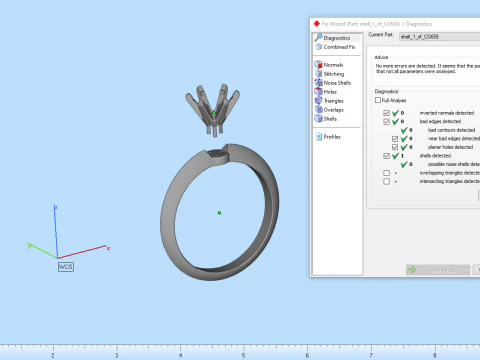Uncheck near bad edges detected checkbox
480x360 pixels.
pos(395,139)
